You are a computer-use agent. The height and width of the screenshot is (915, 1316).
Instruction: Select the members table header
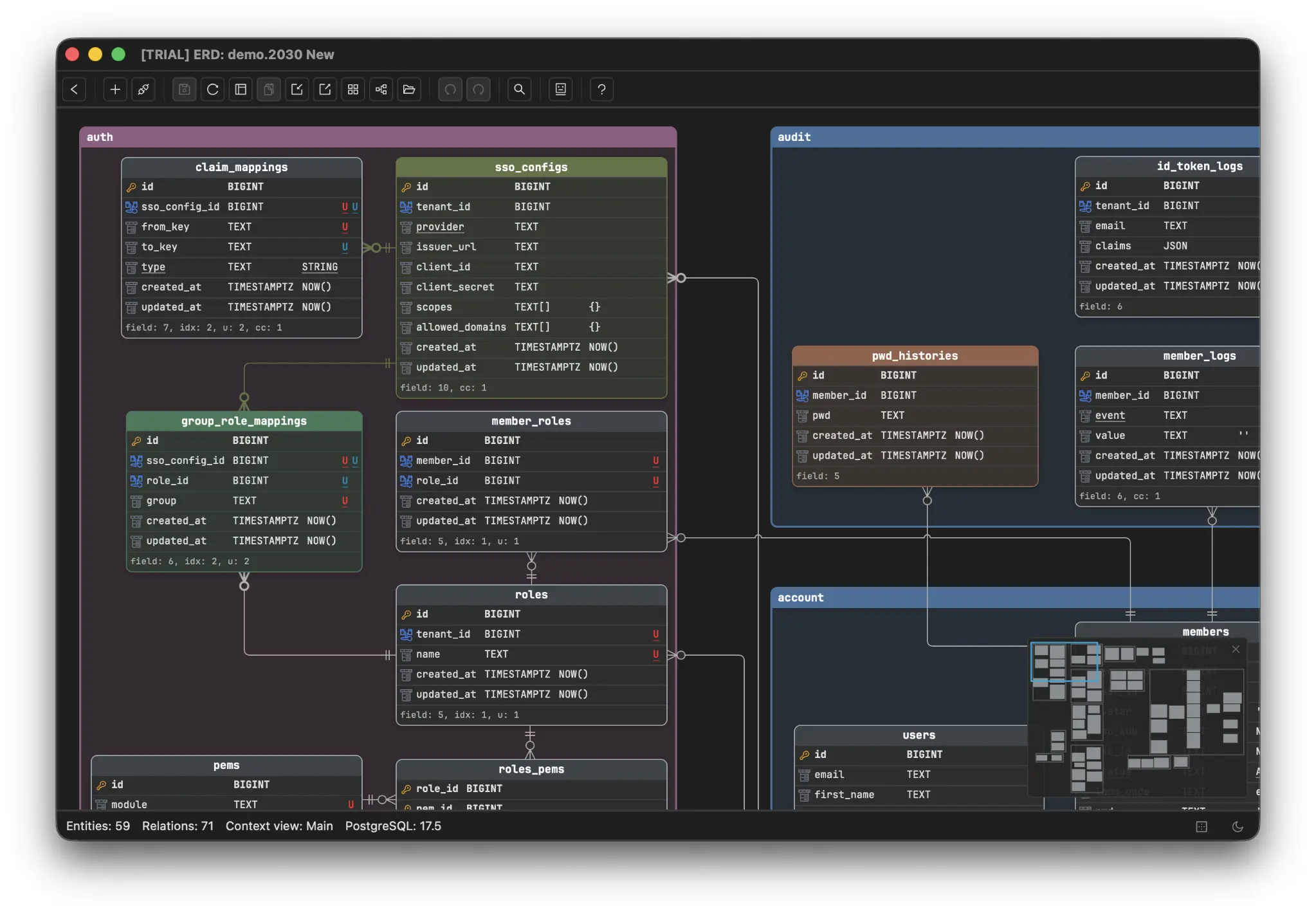point(1167,632)
